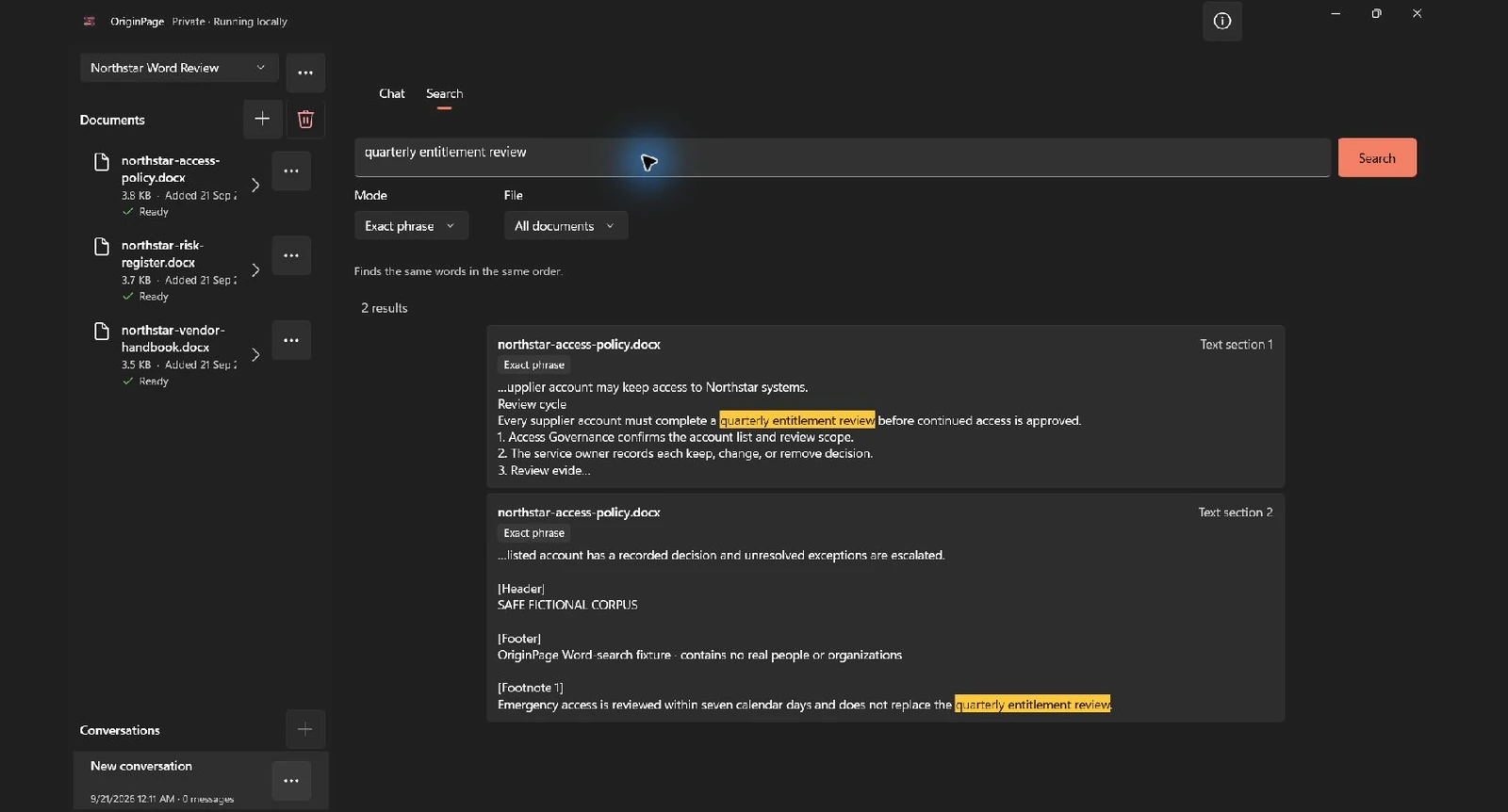Viewport: 1508px width, 812px height.
Task: Switch to the Chat tab
Action: point(392,93)
